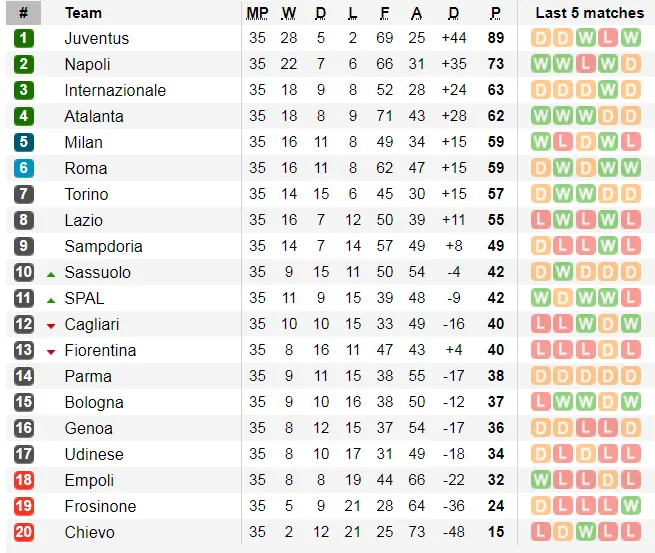655x553 pixels.
Task: Click the Last 5 matches header
Action: (589, 13)
